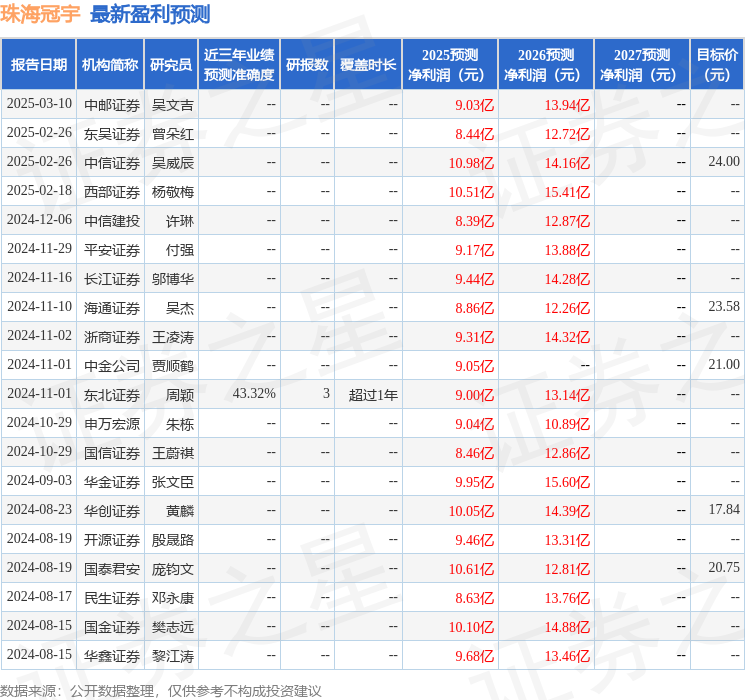This screenshot has height=700, width=745.
Task: Select the 华创证券 cell
Action: [112, 511]
